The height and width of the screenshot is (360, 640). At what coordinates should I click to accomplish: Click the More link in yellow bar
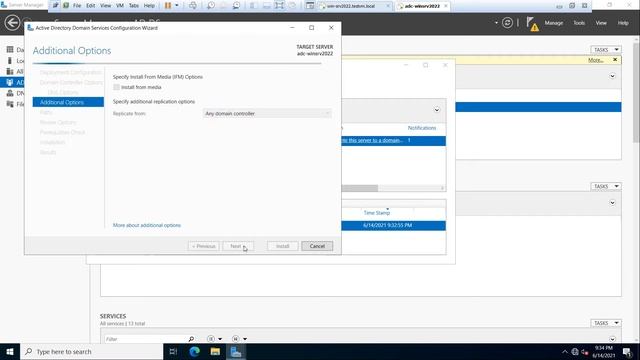[x=596, y=60]
